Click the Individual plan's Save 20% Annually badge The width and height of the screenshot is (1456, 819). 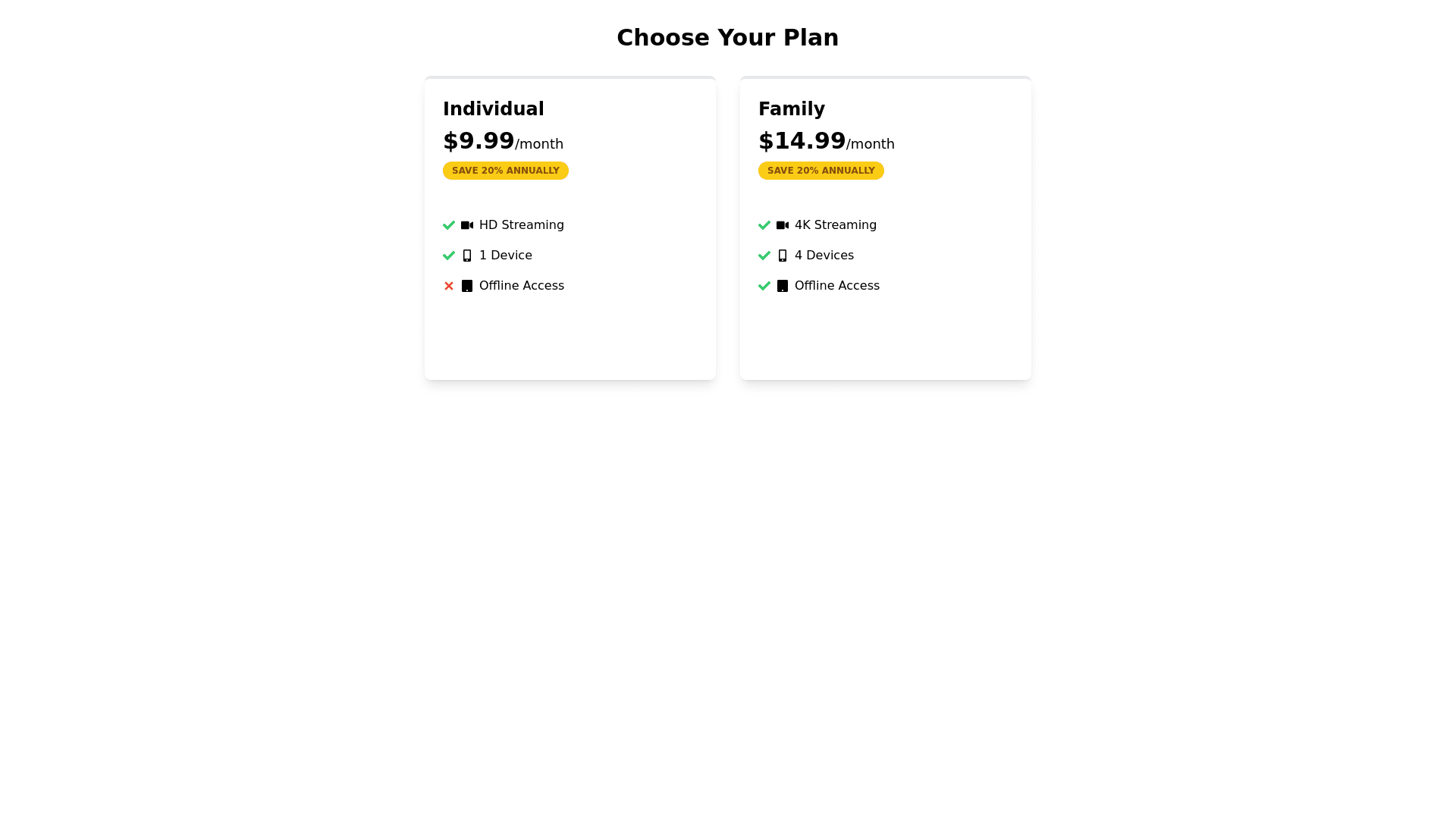pyautogui.click(x=506, y=171)
